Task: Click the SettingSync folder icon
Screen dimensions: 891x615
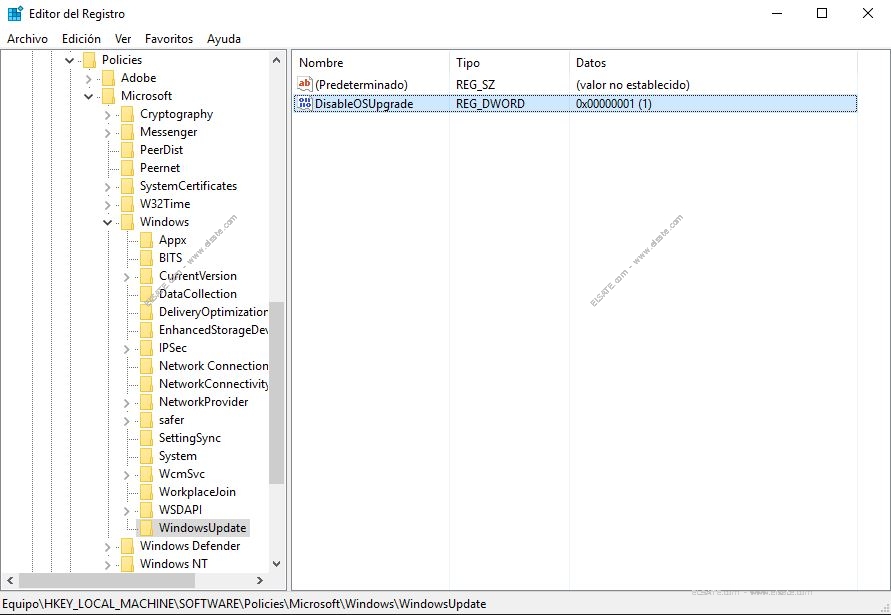Action: tap(146, 438)
